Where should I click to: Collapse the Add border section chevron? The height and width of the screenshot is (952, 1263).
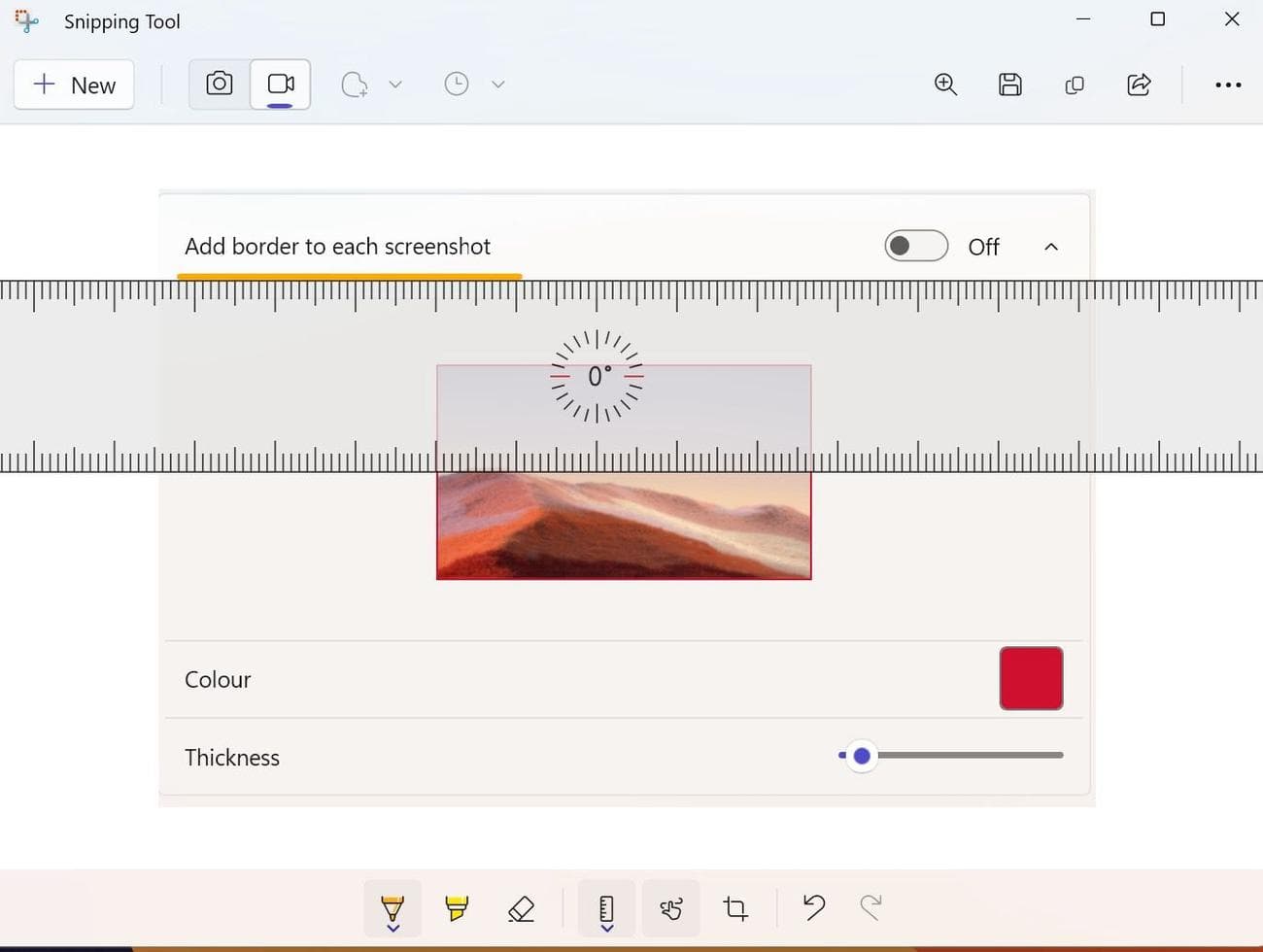click(1050, 247)
